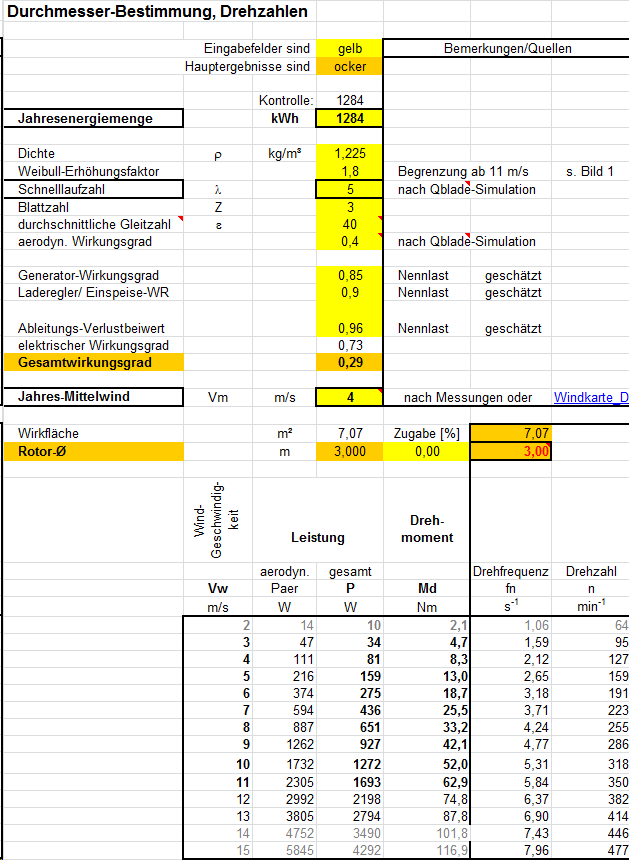Select the Weibull-Erhöhungsfaktor value 1,8
Image resolution: width=629 pixels, height=860 pixels.
pyautogui.click(x=349, y=172)
